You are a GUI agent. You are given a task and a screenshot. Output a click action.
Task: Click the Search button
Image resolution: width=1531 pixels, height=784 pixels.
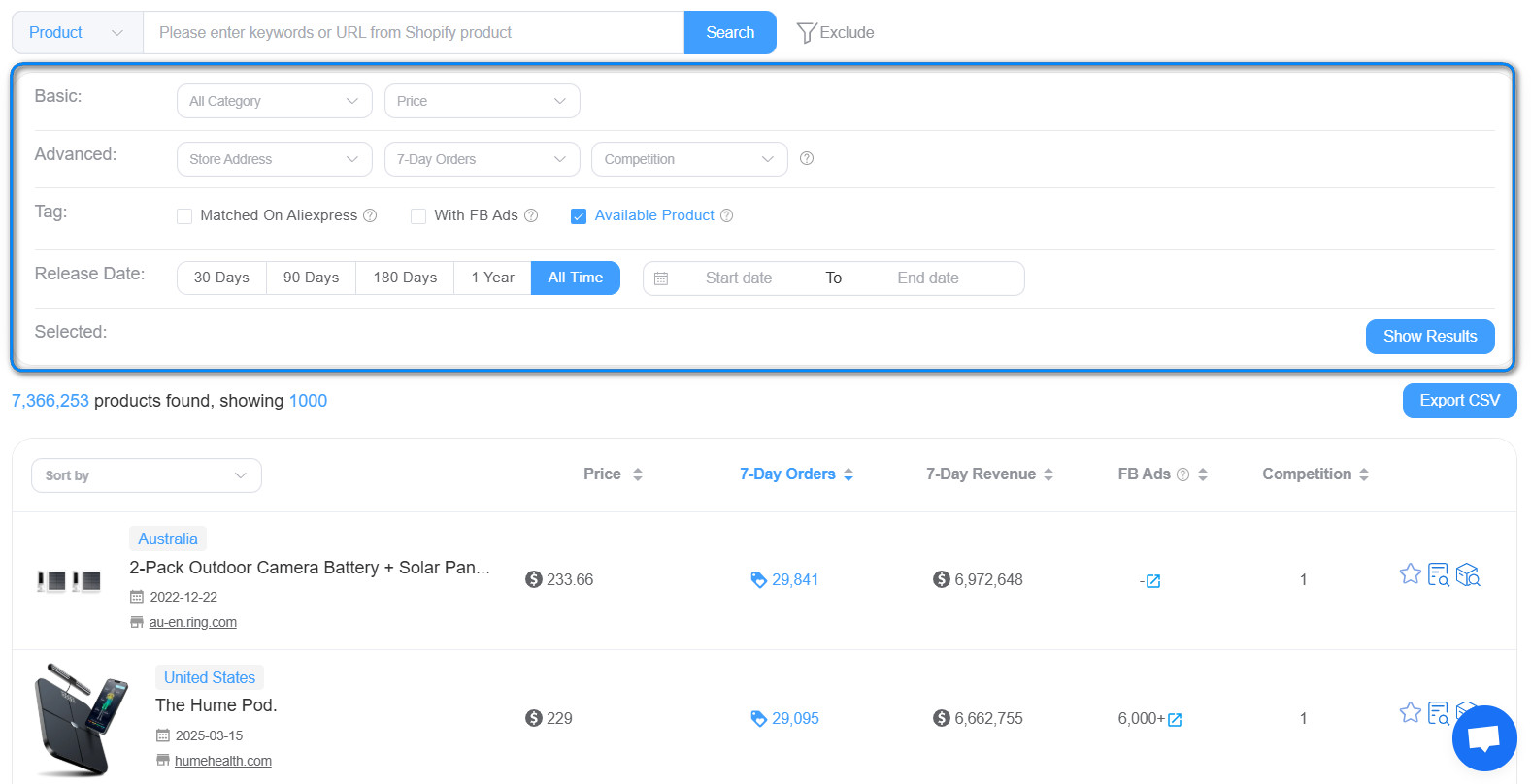[x=730, y=33]
